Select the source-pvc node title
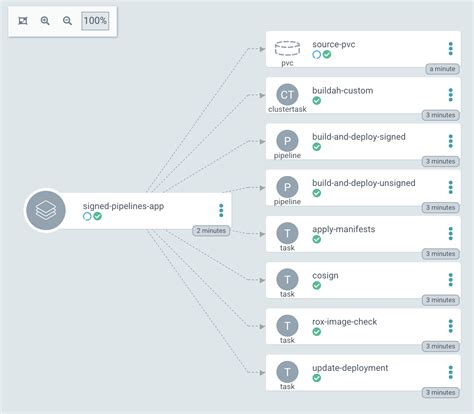The image size is (474, 414). (x=334, y=44)
